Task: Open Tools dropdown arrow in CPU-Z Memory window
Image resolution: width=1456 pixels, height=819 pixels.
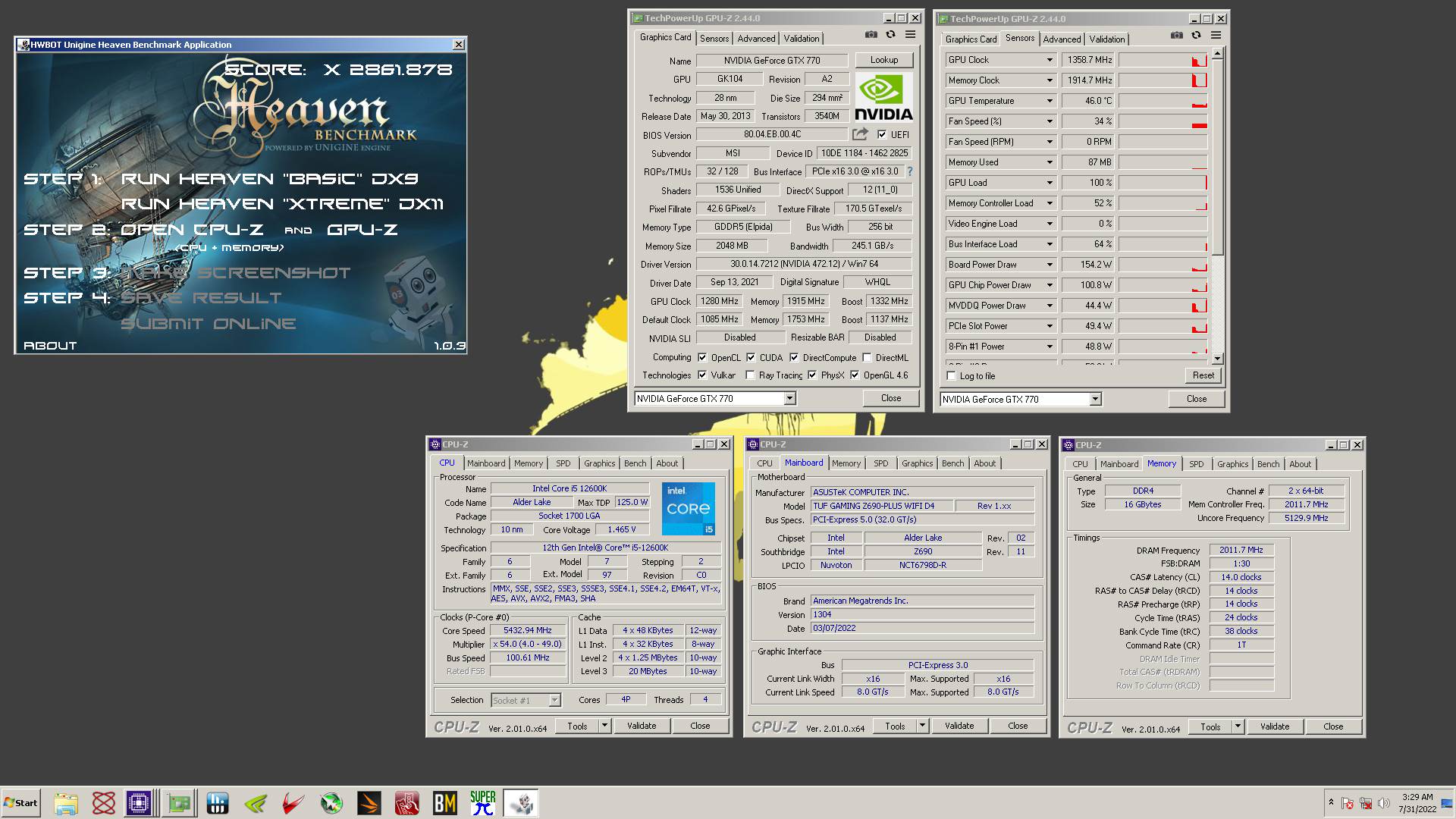Action: [1238, 727]
